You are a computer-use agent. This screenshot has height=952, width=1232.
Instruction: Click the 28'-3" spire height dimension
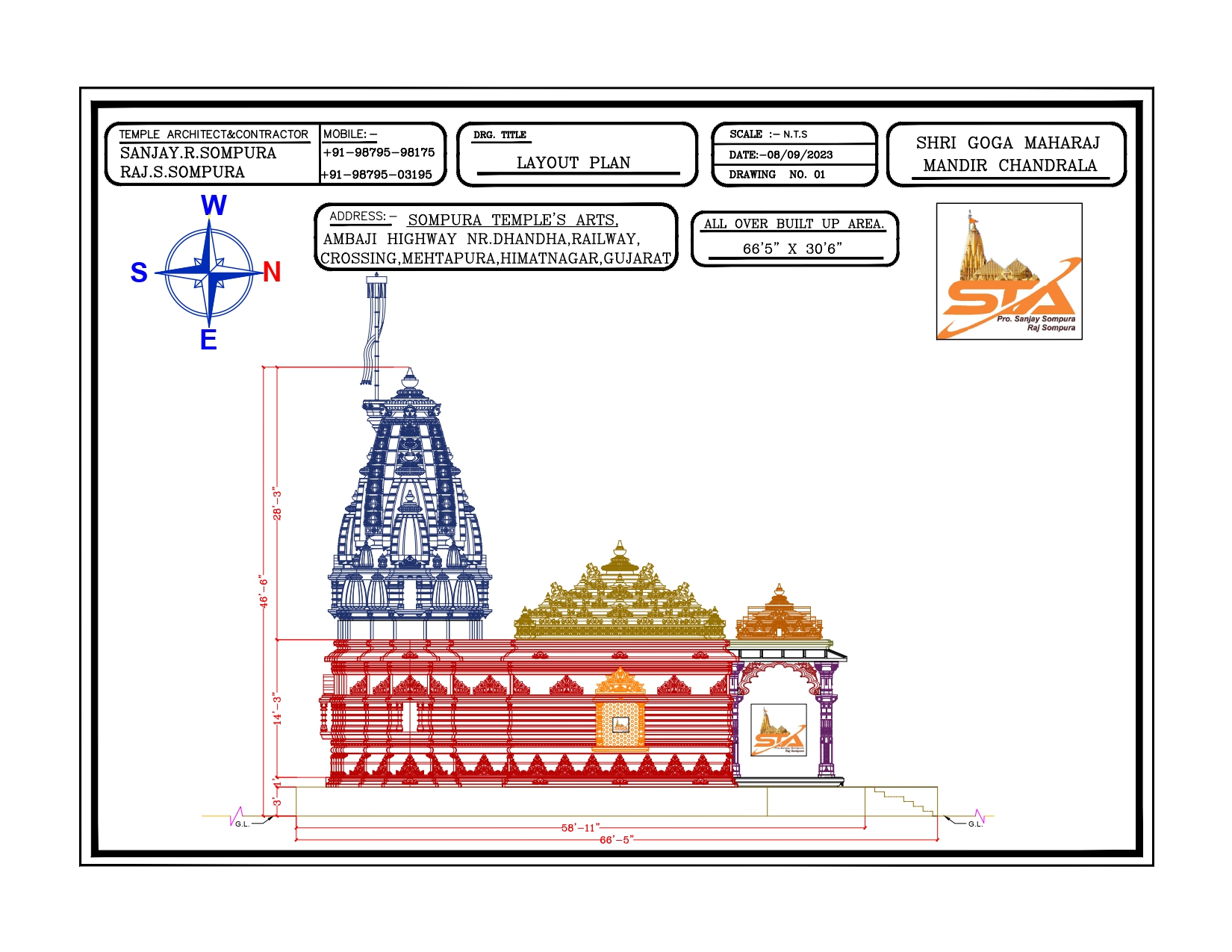point(277,505)
